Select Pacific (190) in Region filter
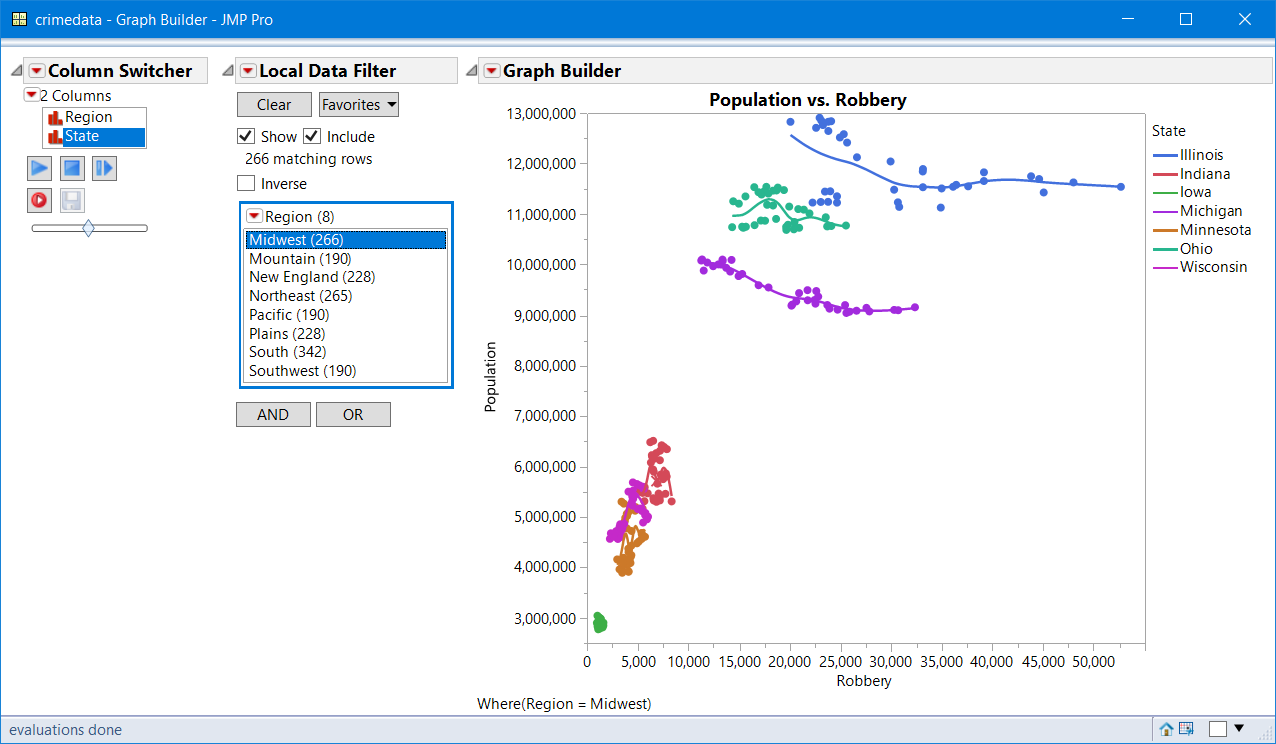 346,314
